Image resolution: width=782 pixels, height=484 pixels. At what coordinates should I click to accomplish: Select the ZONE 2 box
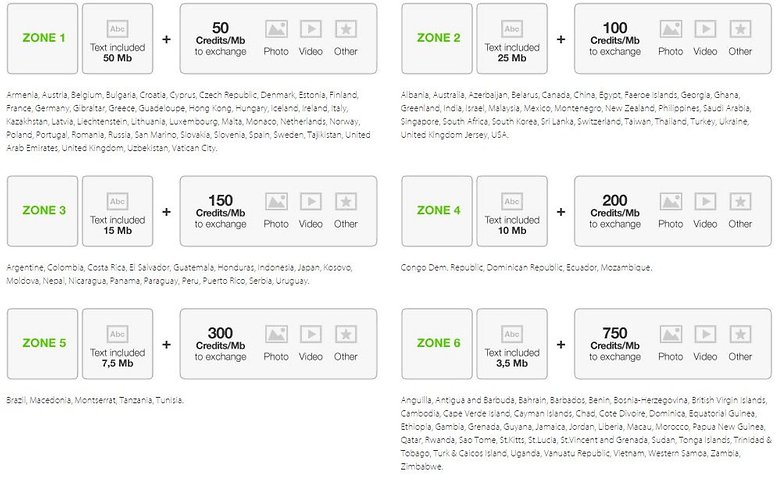click(437, 38)
